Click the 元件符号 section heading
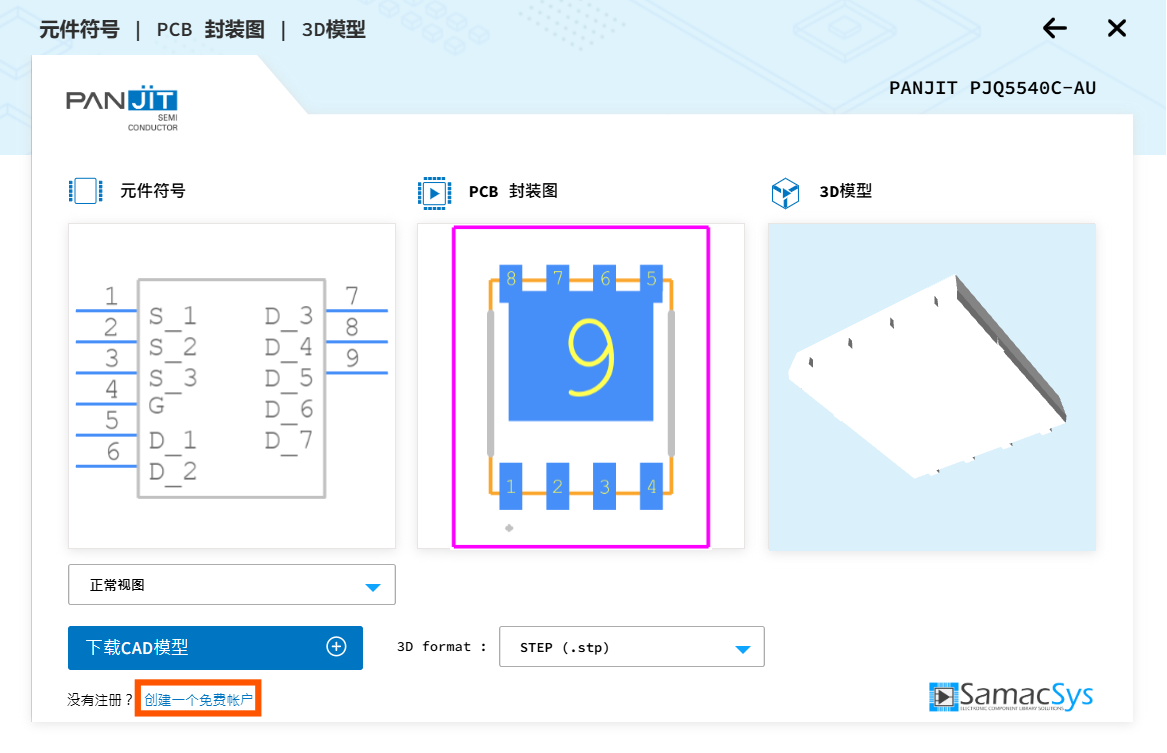The image size is (1167, 753). pyautogui.click(x=153, y=191)
